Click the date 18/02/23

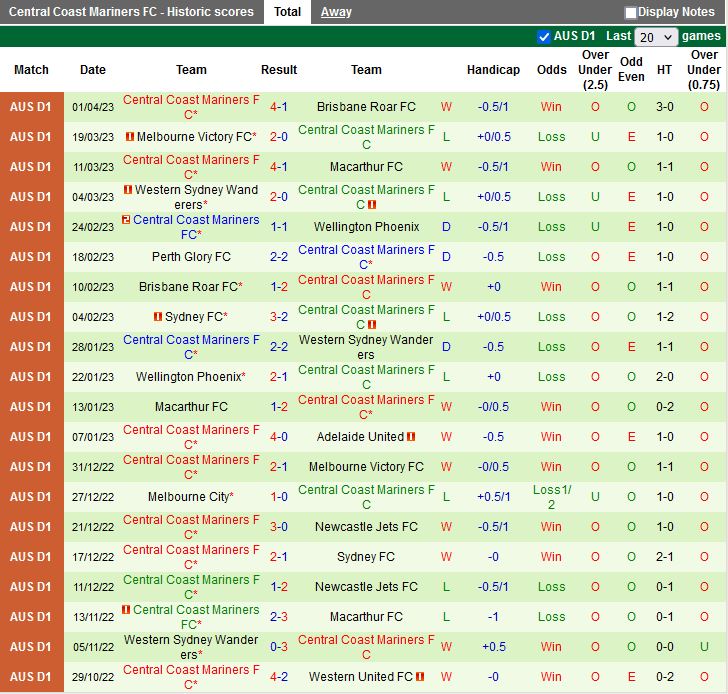click(x=93, y=257)
